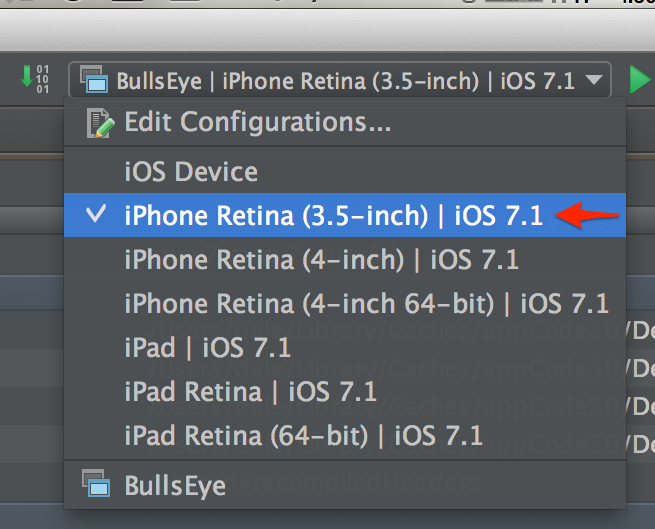This screenshot has height=529, width=655.
Task: Click the green Run play button
Action: click(640, 79)
